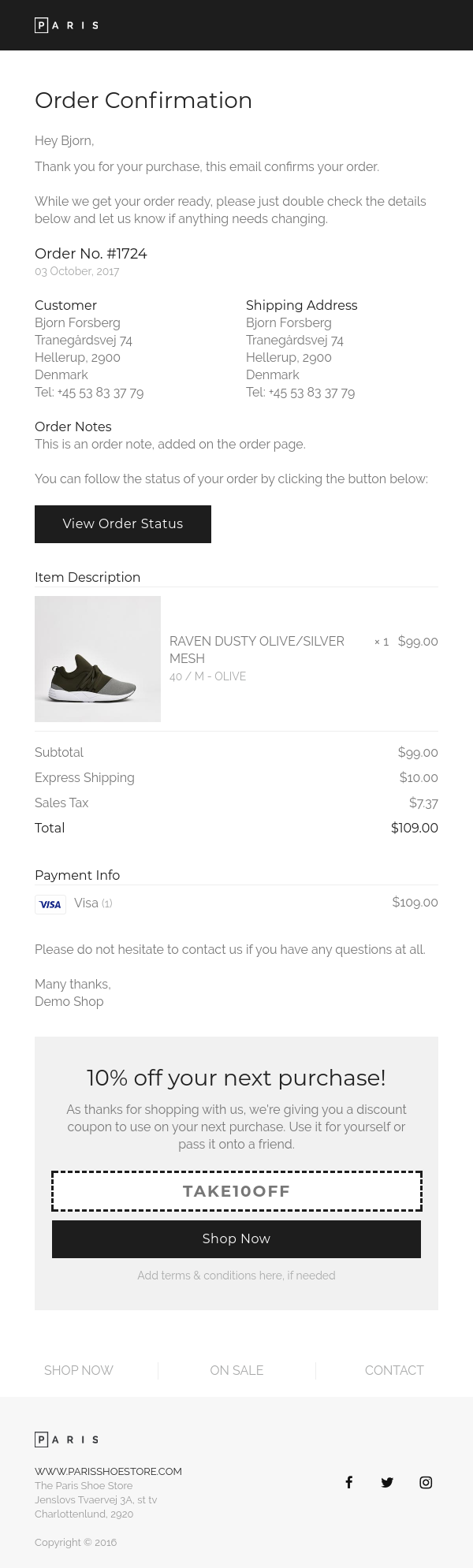Click the Shop Now button in the coupon box

[236, 1238]
